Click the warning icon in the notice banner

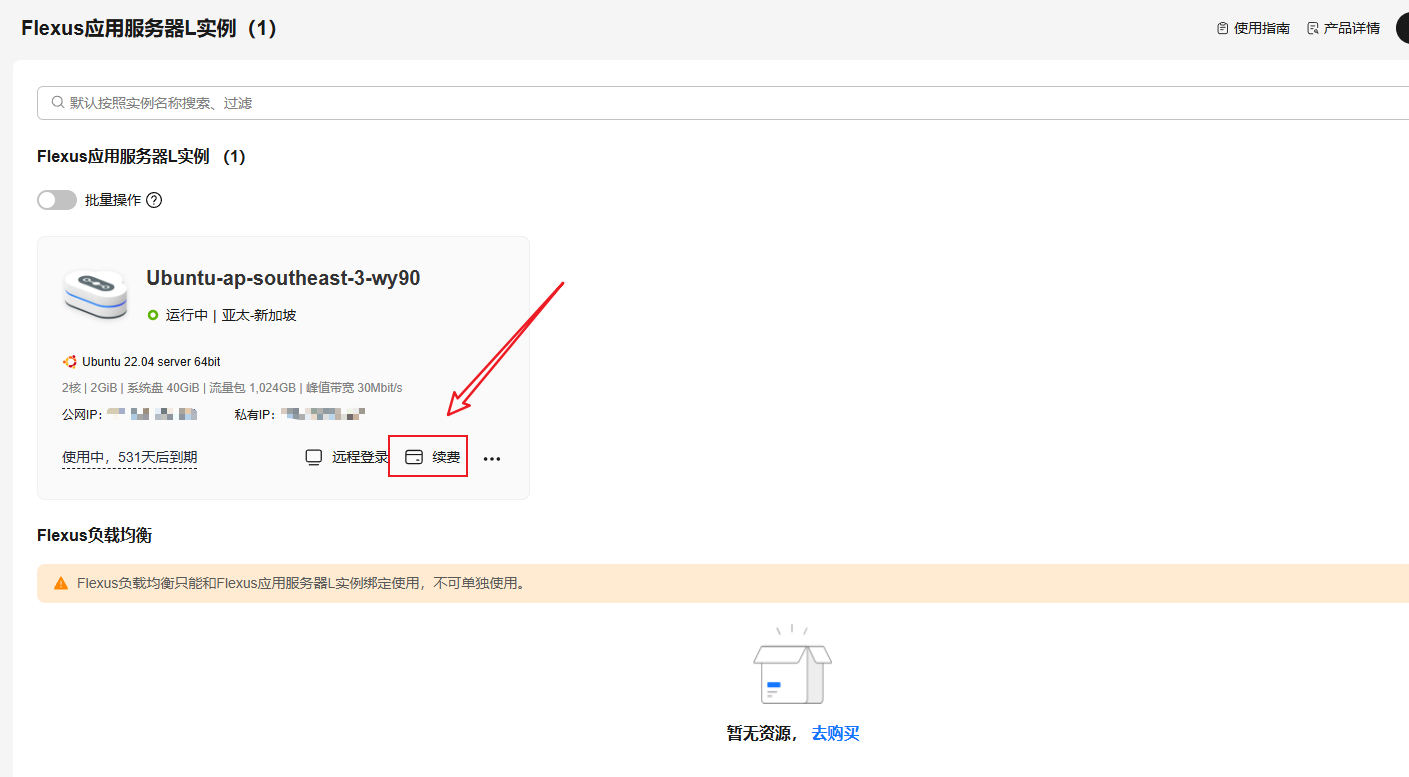click(61, 583)
